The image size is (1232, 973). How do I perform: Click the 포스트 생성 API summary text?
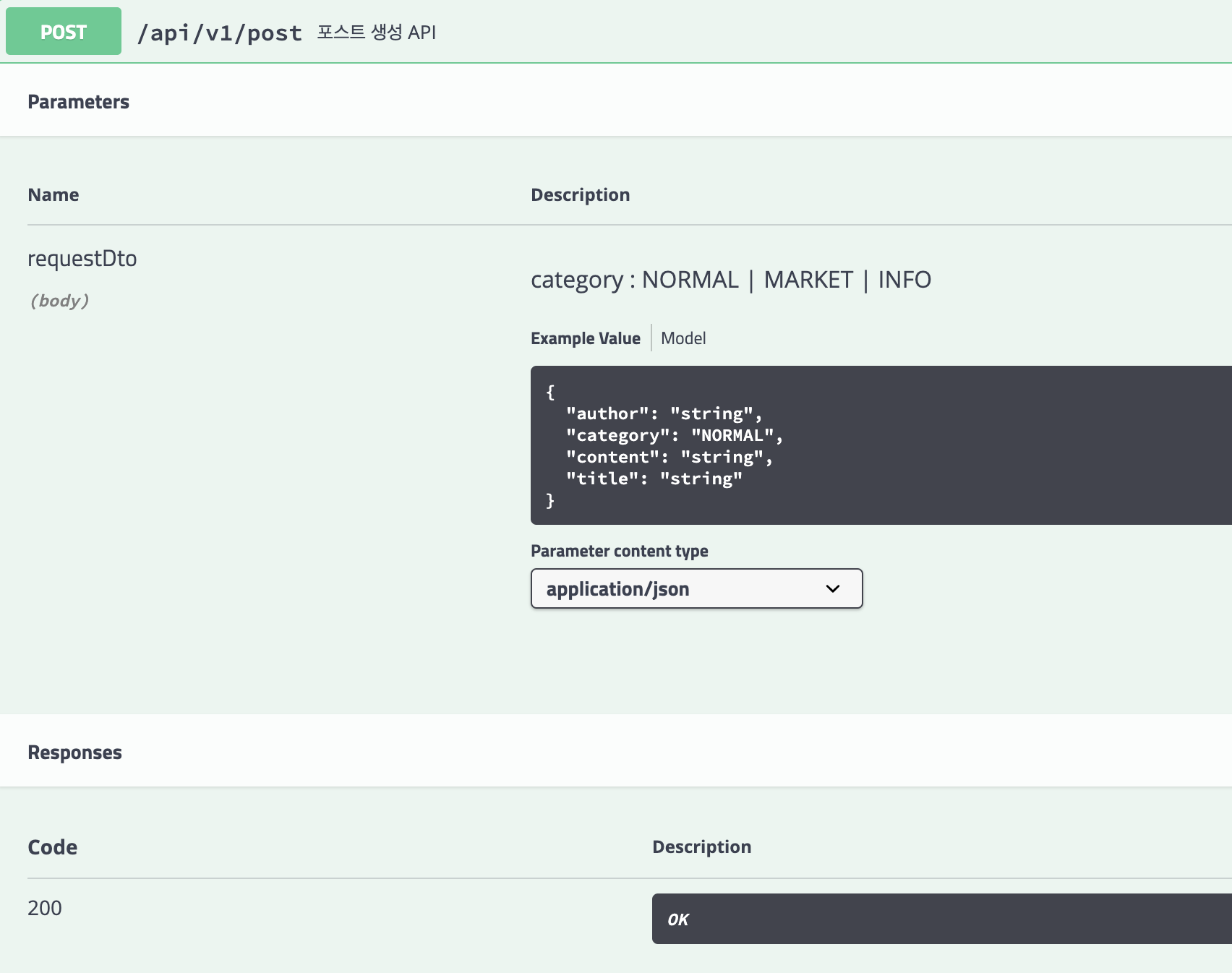(x=377, y=32)
